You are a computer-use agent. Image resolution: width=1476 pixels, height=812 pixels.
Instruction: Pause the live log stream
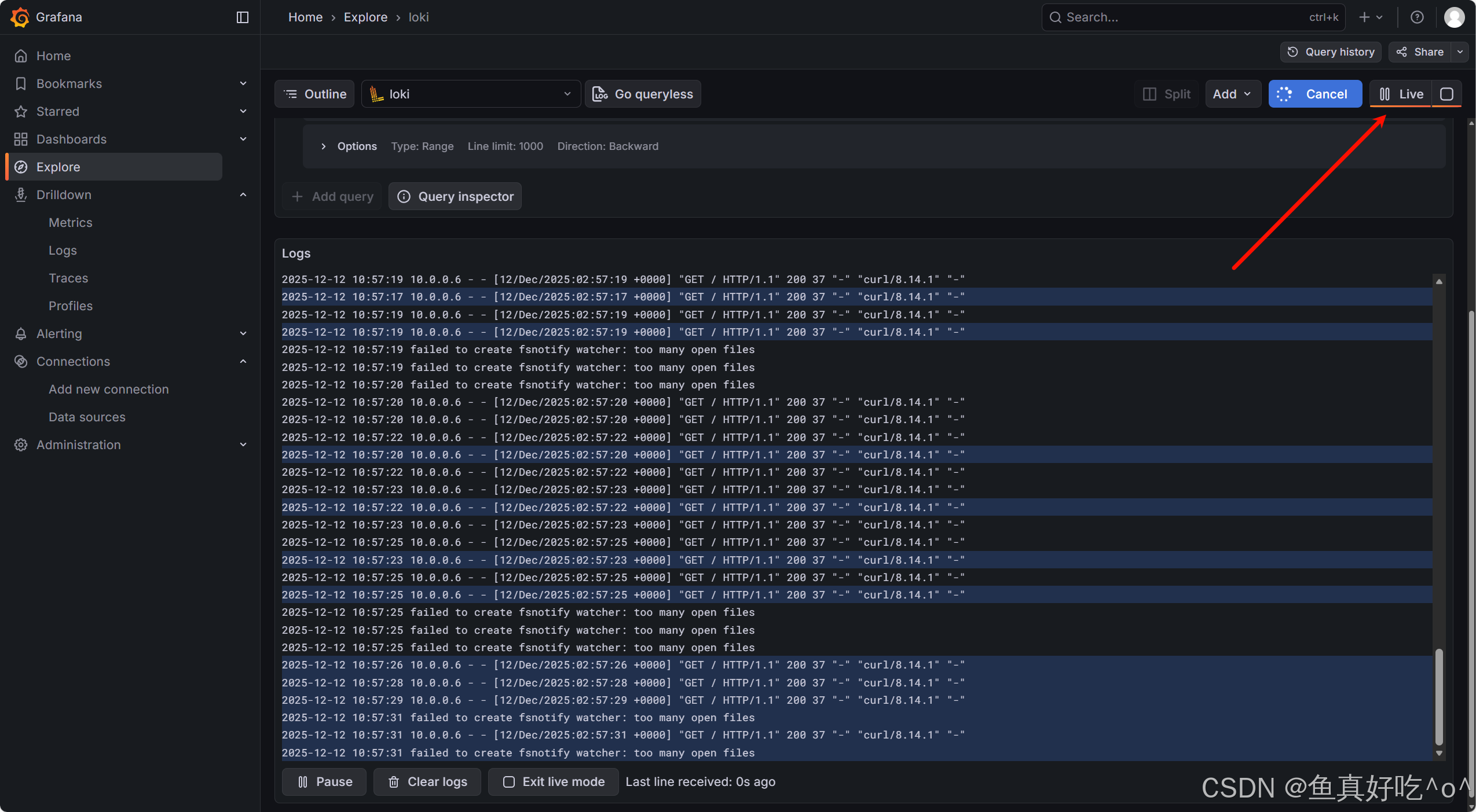click(x=324, y=782)
